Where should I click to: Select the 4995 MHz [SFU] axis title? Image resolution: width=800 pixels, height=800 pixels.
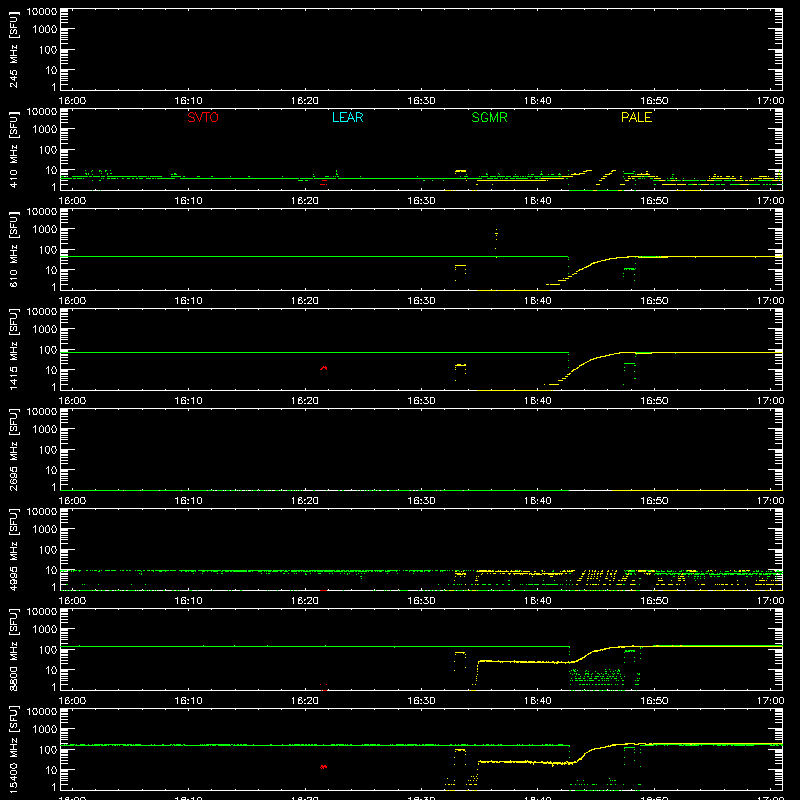[x=13, y=549]
